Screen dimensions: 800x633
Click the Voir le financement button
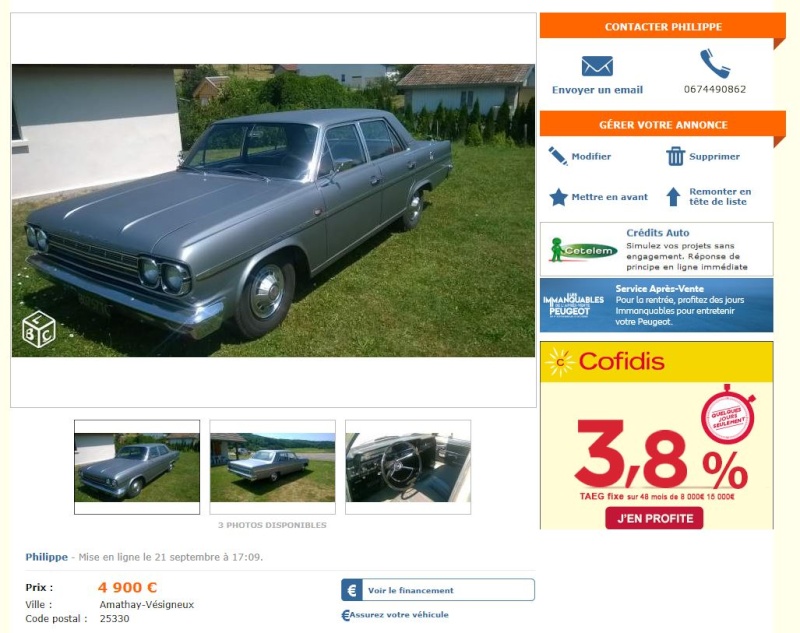pos(438,590)
